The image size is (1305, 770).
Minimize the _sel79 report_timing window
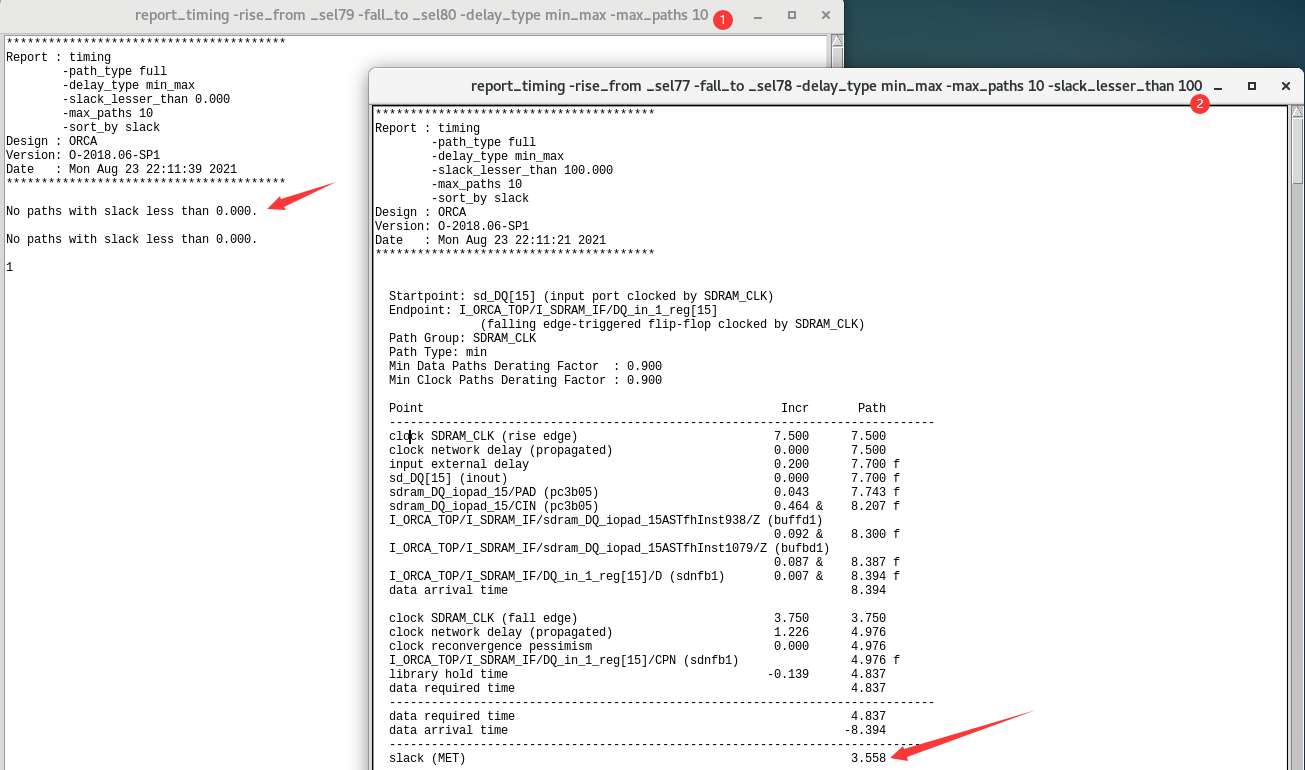[x=758, y=16]
